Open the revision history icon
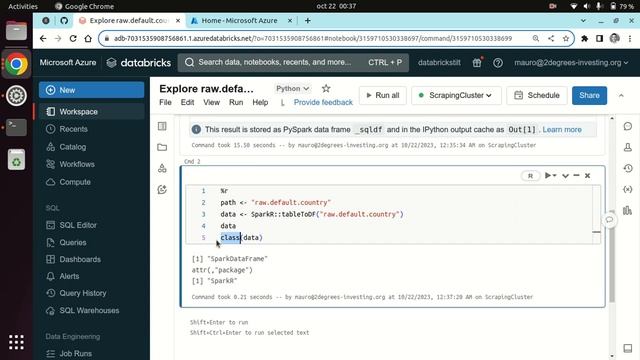 coord(628,168)
